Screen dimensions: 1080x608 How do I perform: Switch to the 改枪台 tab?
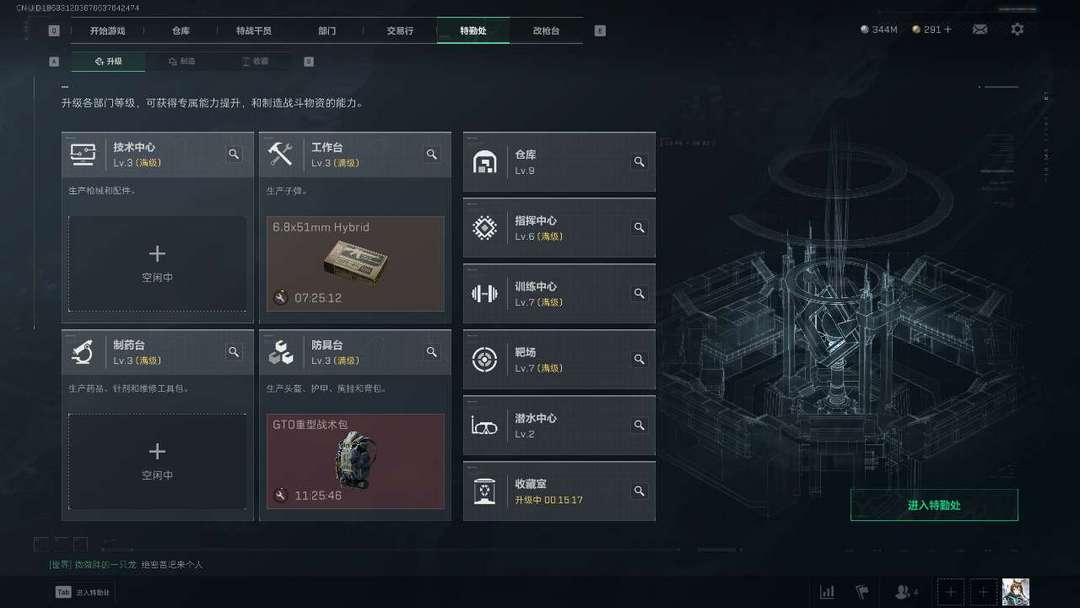(x=546, y=31)
